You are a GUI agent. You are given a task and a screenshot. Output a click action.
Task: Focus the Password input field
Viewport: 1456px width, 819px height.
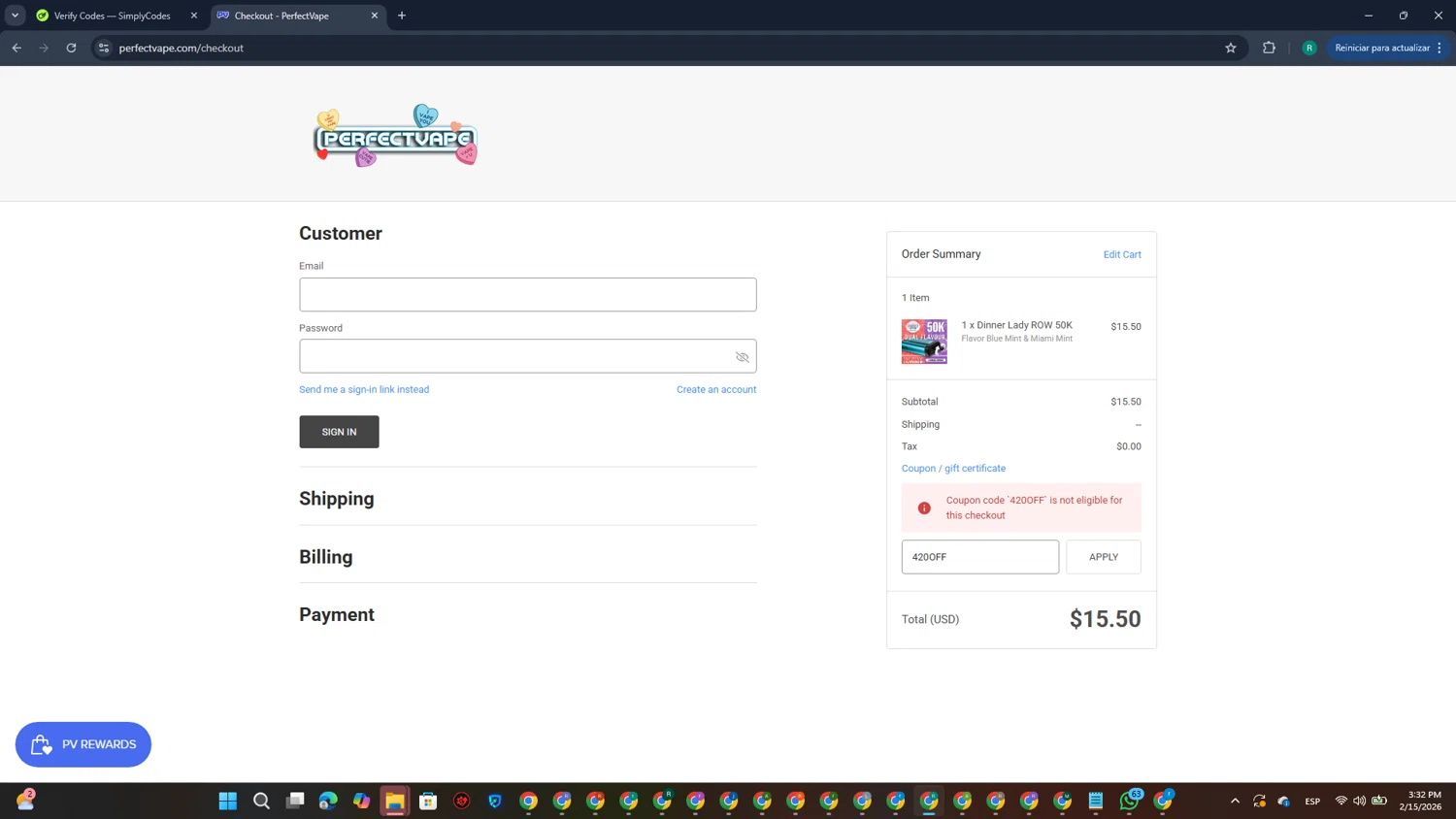tap(528, 356)
